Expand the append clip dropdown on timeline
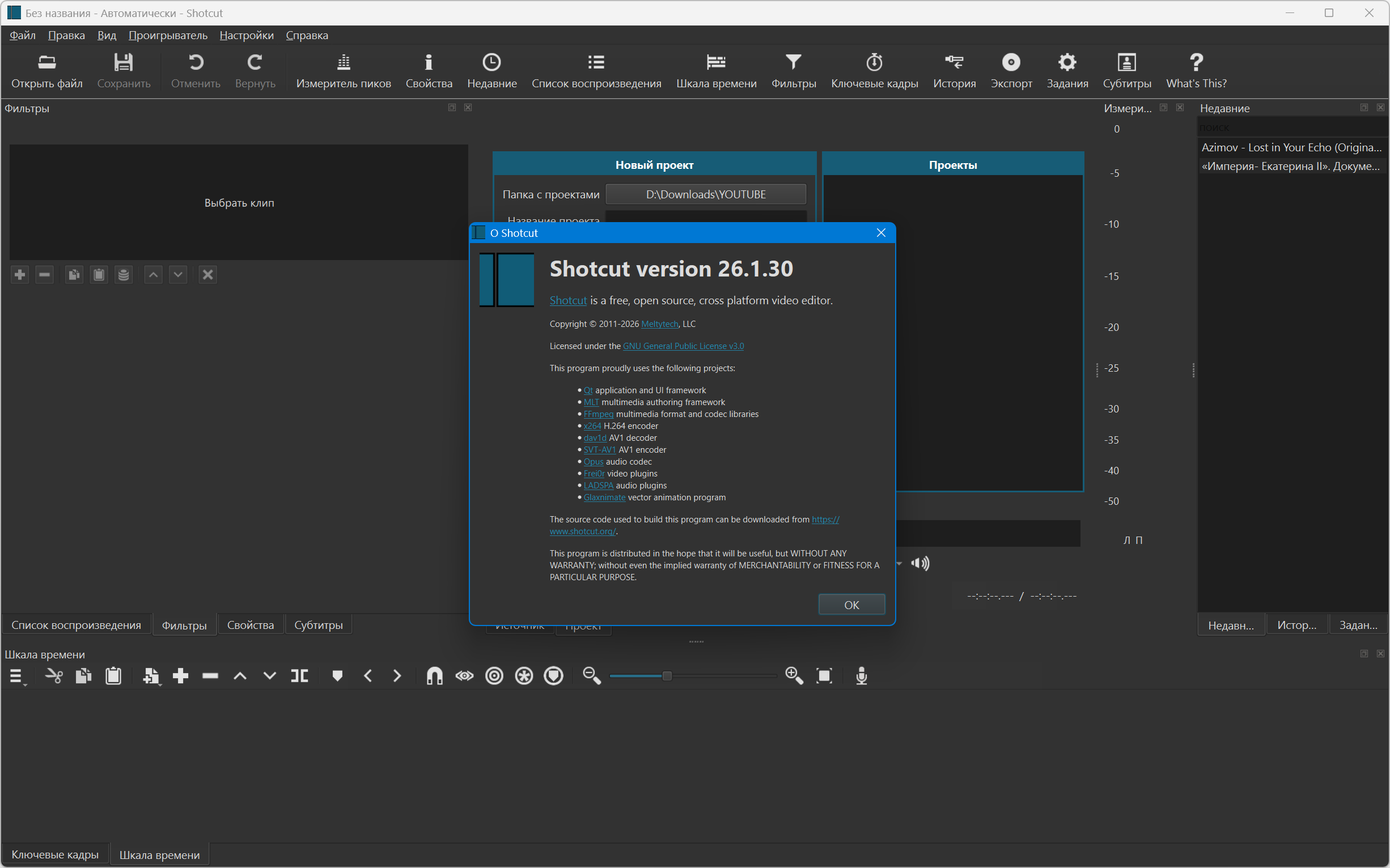The height and width of the screenshot is (868, 1390). 159,684
